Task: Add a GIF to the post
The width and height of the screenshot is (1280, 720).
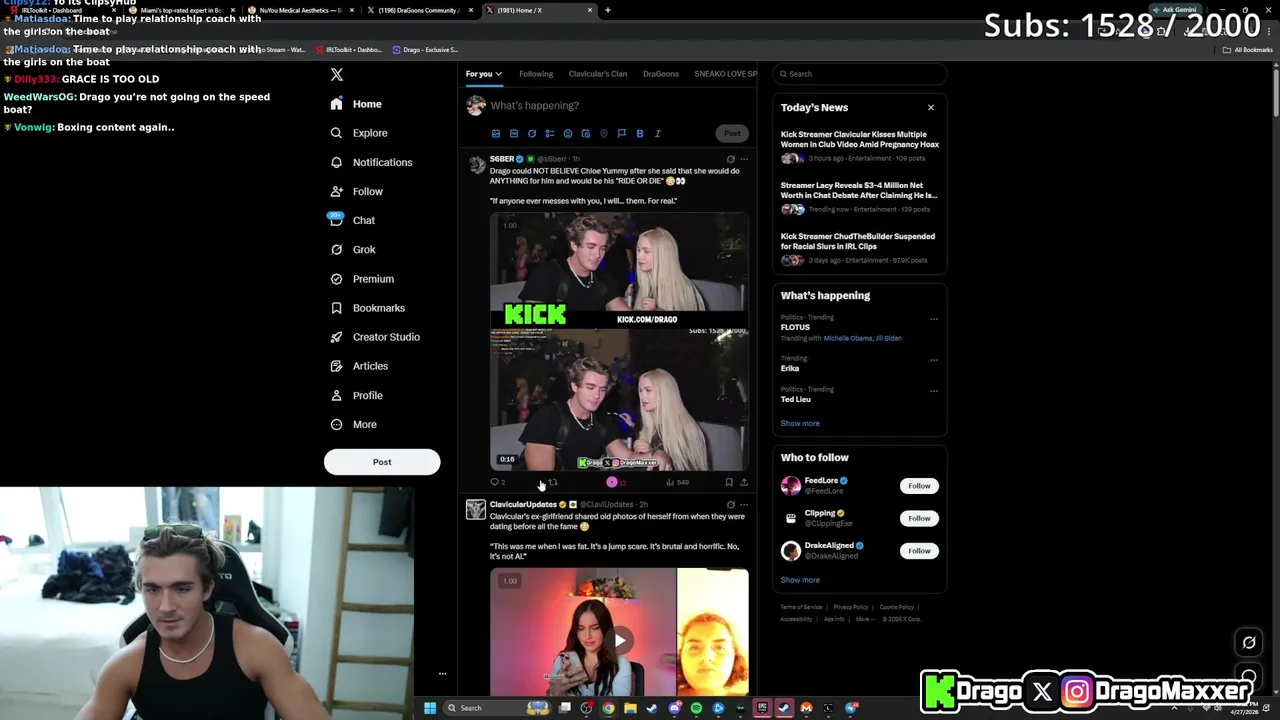Action: point(514,133)
